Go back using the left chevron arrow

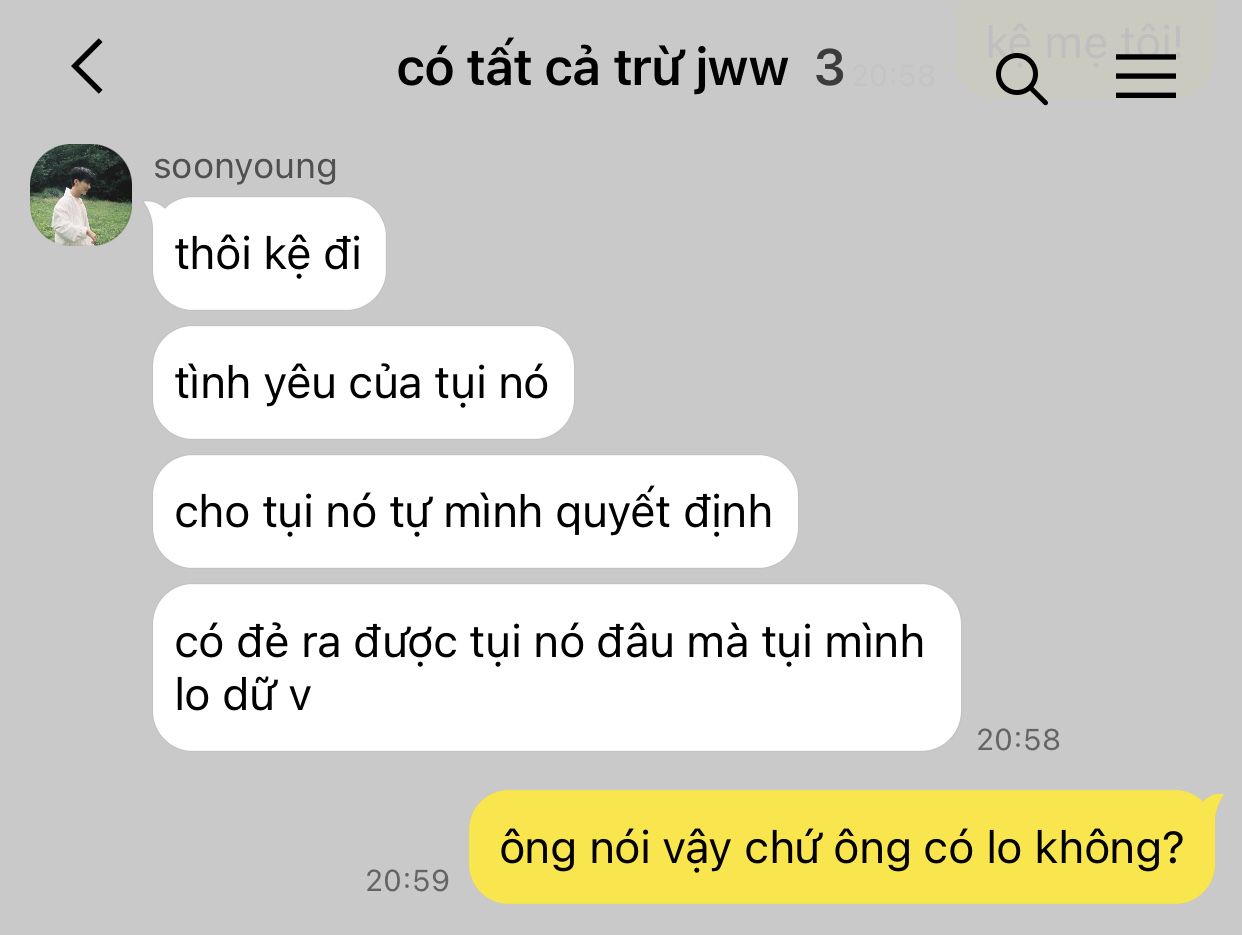[87, 67]
